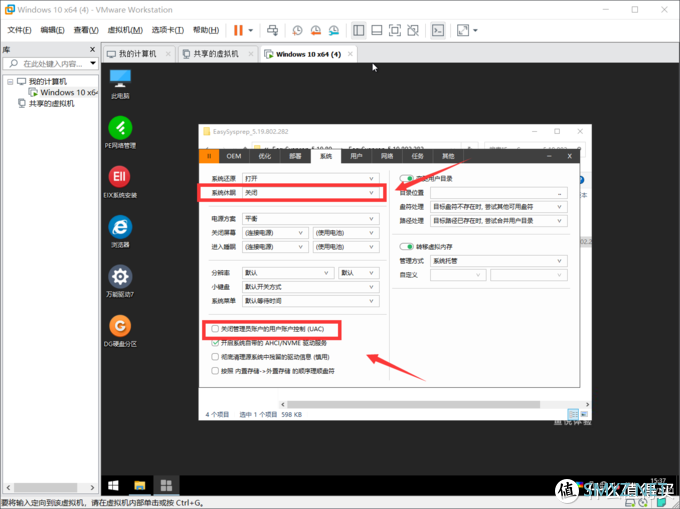Revert to snapshot using the orange clock icon
680x509 pixels.
315,30
